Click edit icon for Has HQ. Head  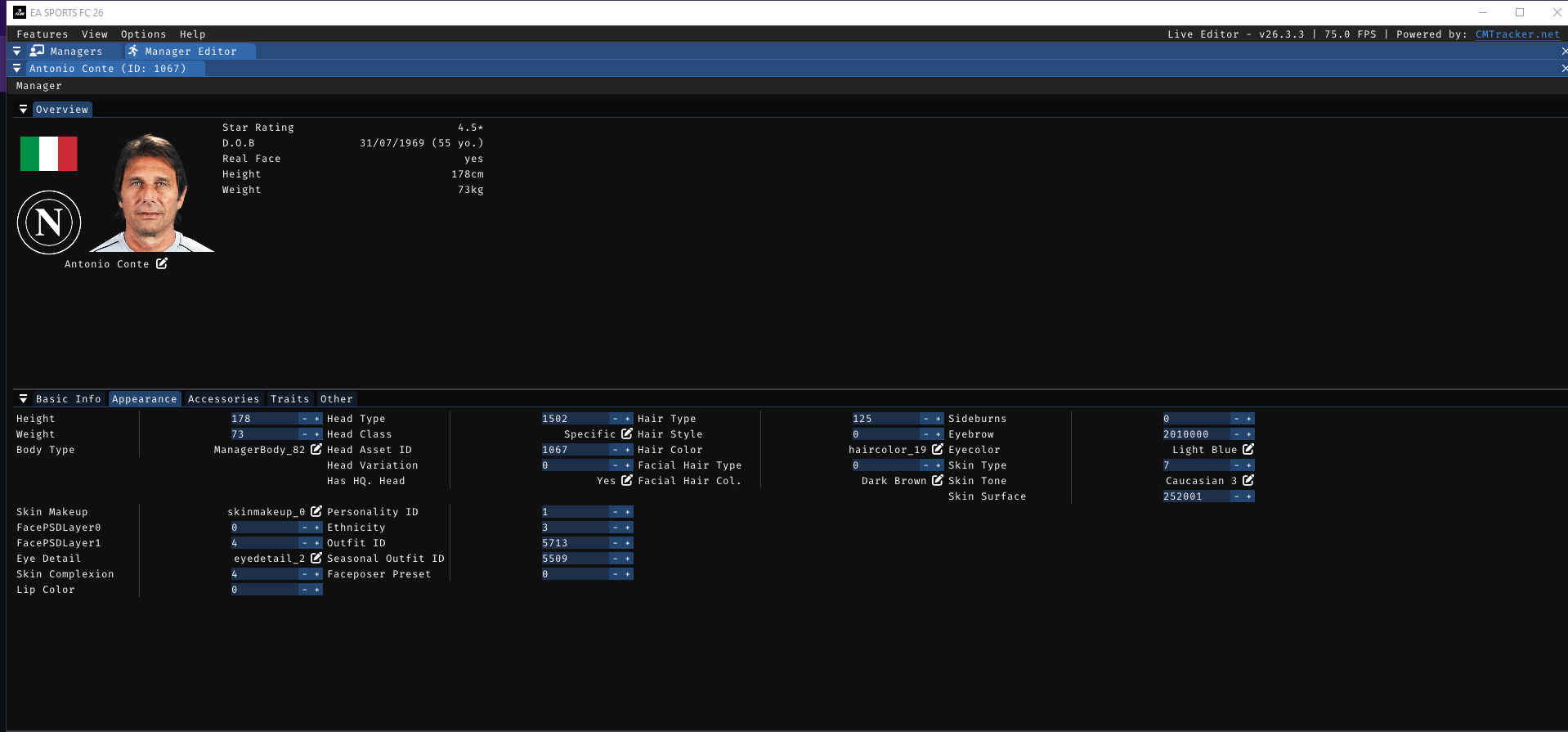[627, 480]
